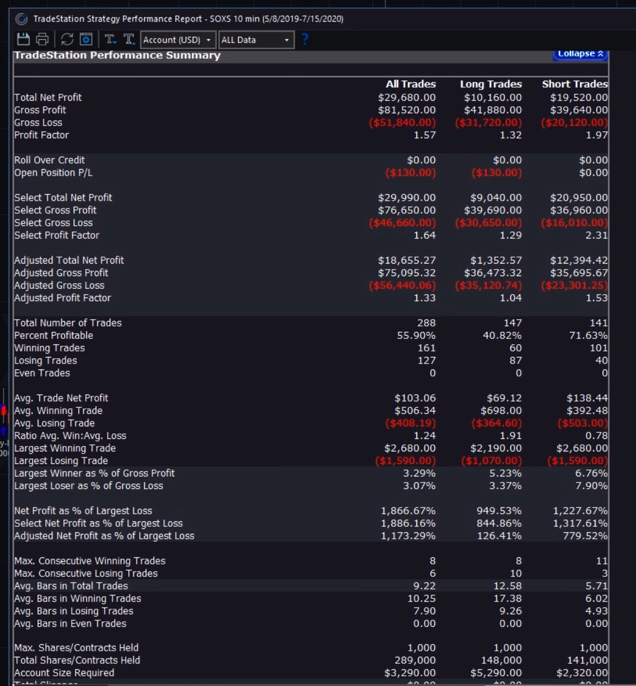Open the ALL Data dropdown
This screenshot has width=636, height=686.
(256, 40)
